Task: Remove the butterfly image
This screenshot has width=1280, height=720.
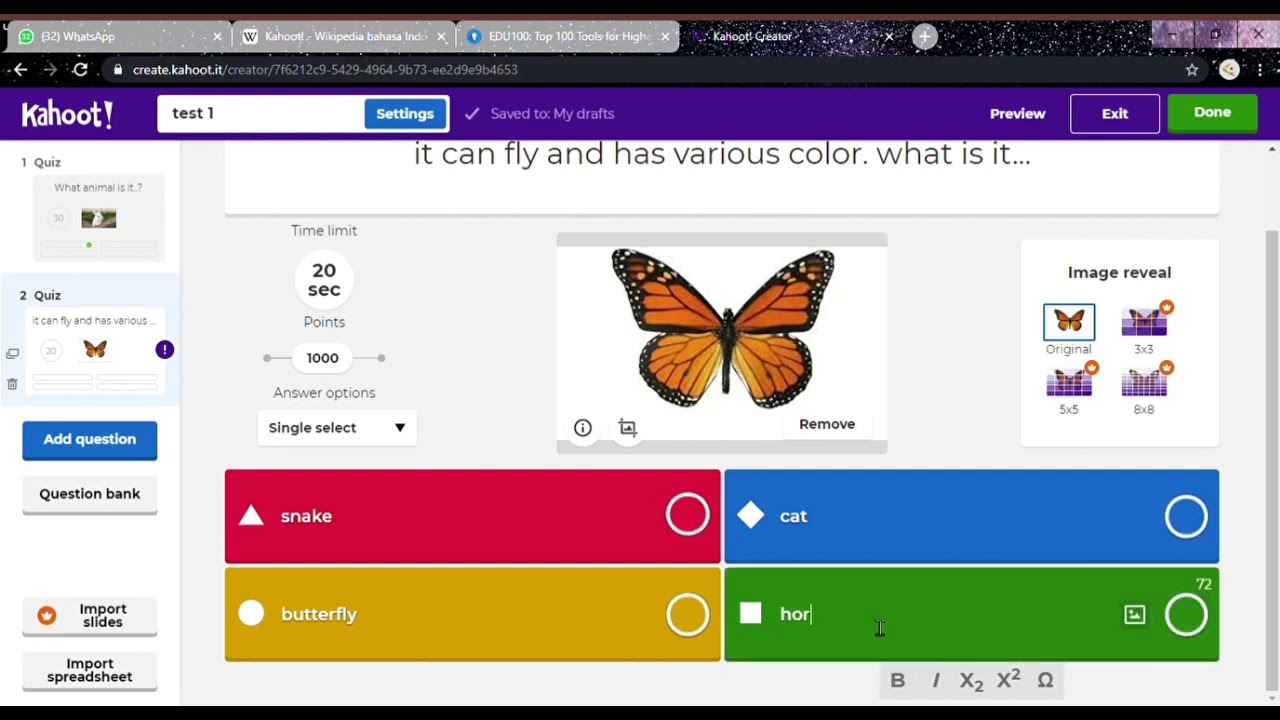Action: click(827, 424)
